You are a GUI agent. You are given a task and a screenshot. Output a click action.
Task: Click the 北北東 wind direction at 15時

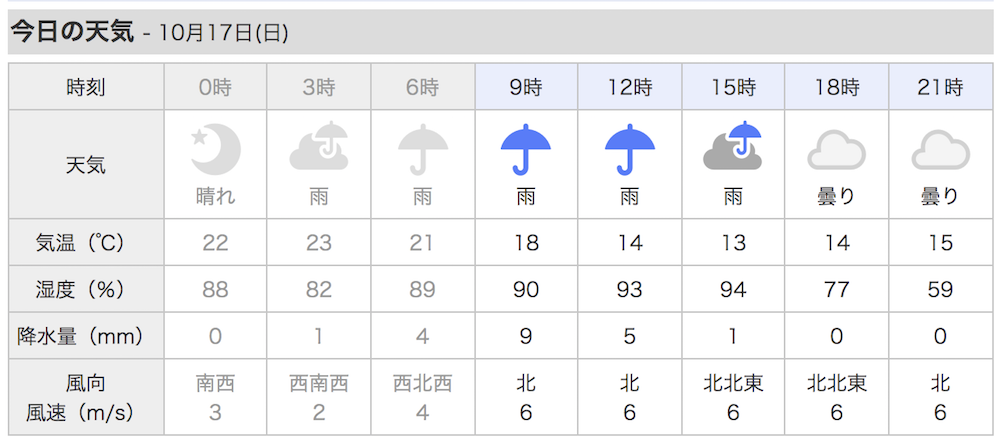(x=733, y=383)
